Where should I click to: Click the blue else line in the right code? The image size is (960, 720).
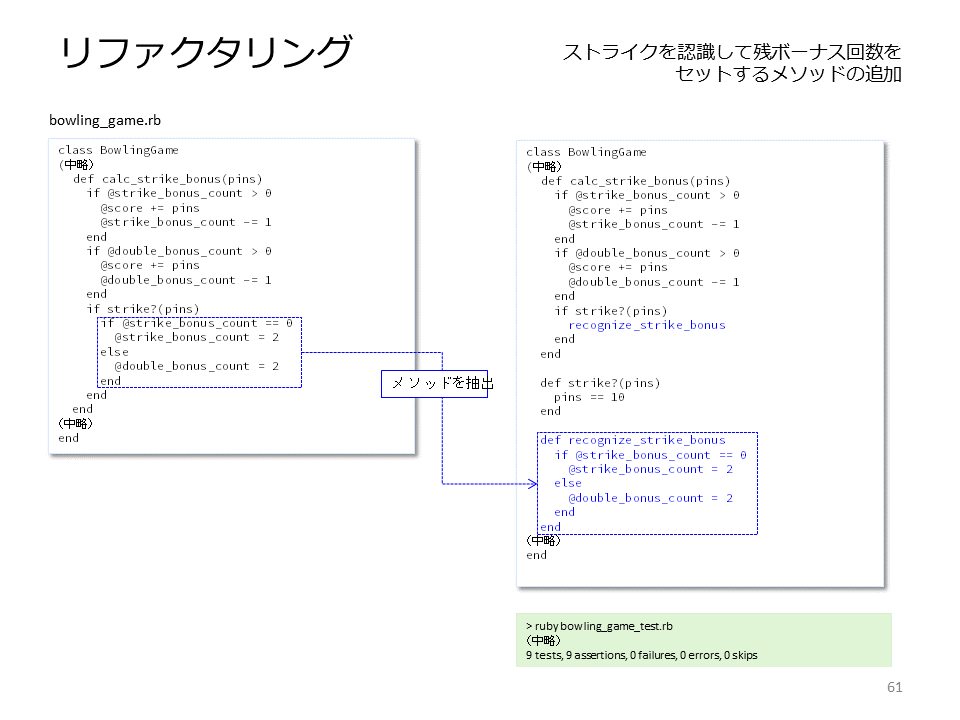tap(568, 483)
